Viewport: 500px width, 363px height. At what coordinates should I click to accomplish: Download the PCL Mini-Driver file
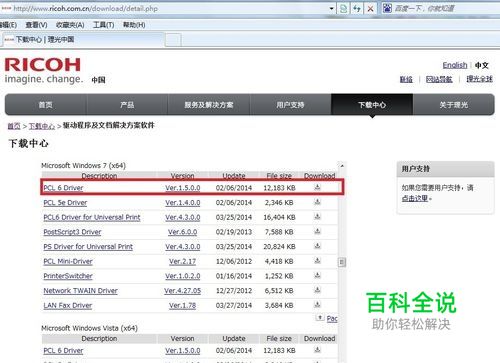click(x=317, y=260)
